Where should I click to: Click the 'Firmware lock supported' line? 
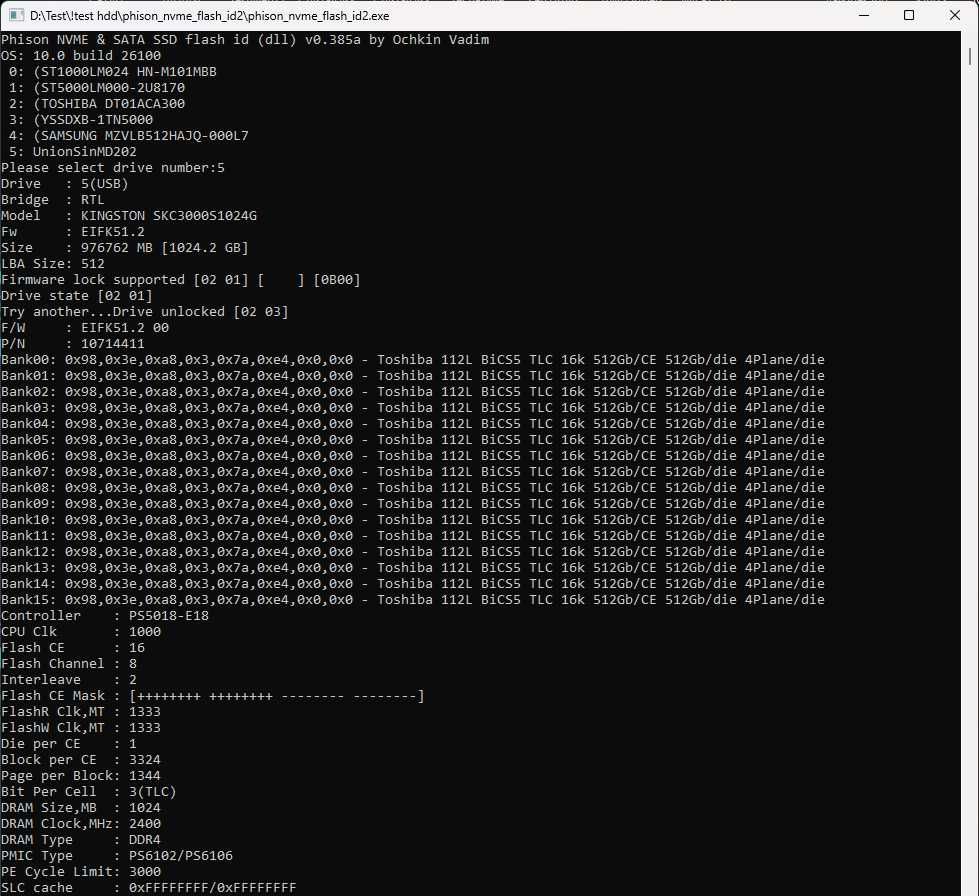pyautogui.click(x=181, y=280)
